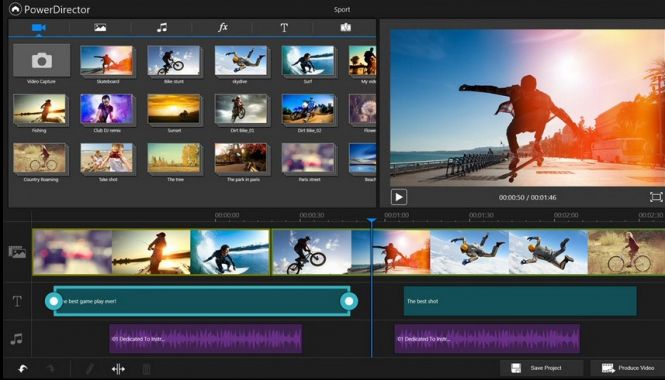Select the title text tab

click(284, 28)
